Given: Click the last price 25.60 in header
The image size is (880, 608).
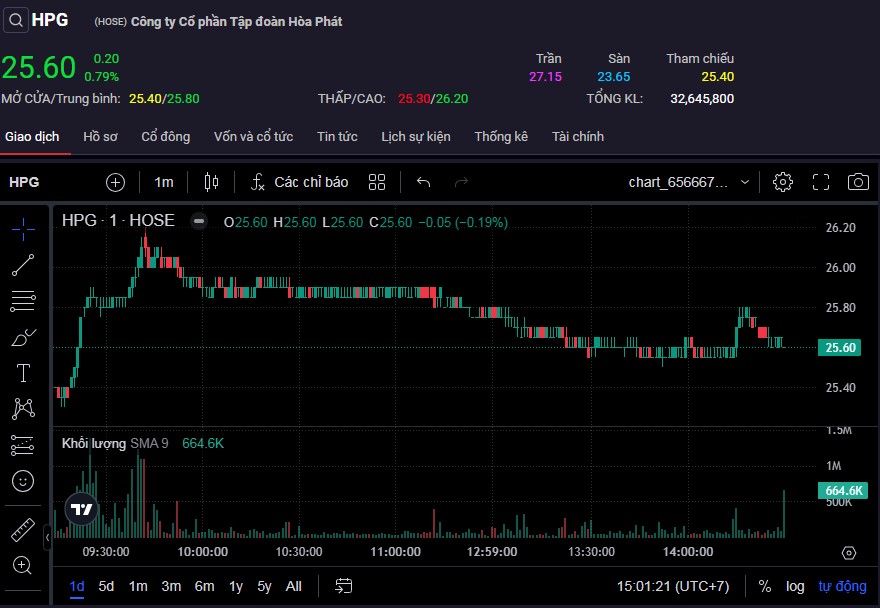Looking at the screenshot, I should 39,67.
